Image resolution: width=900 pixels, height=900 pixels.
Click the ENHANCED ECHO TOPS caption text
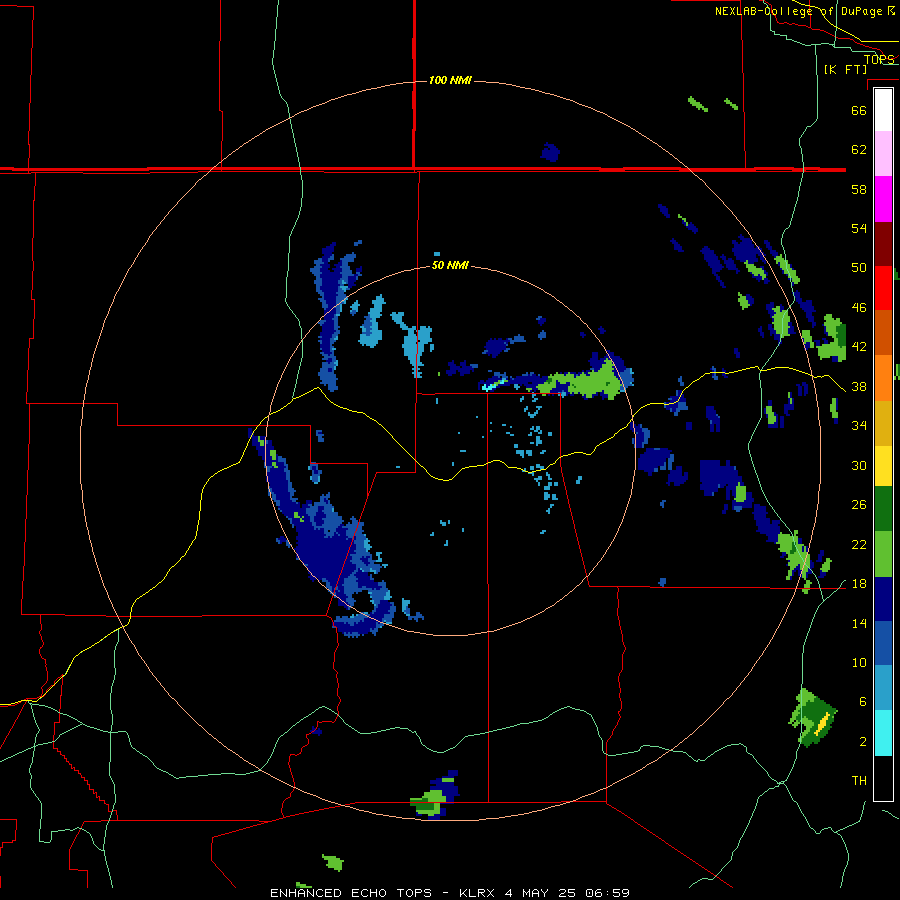coord(351,893)
